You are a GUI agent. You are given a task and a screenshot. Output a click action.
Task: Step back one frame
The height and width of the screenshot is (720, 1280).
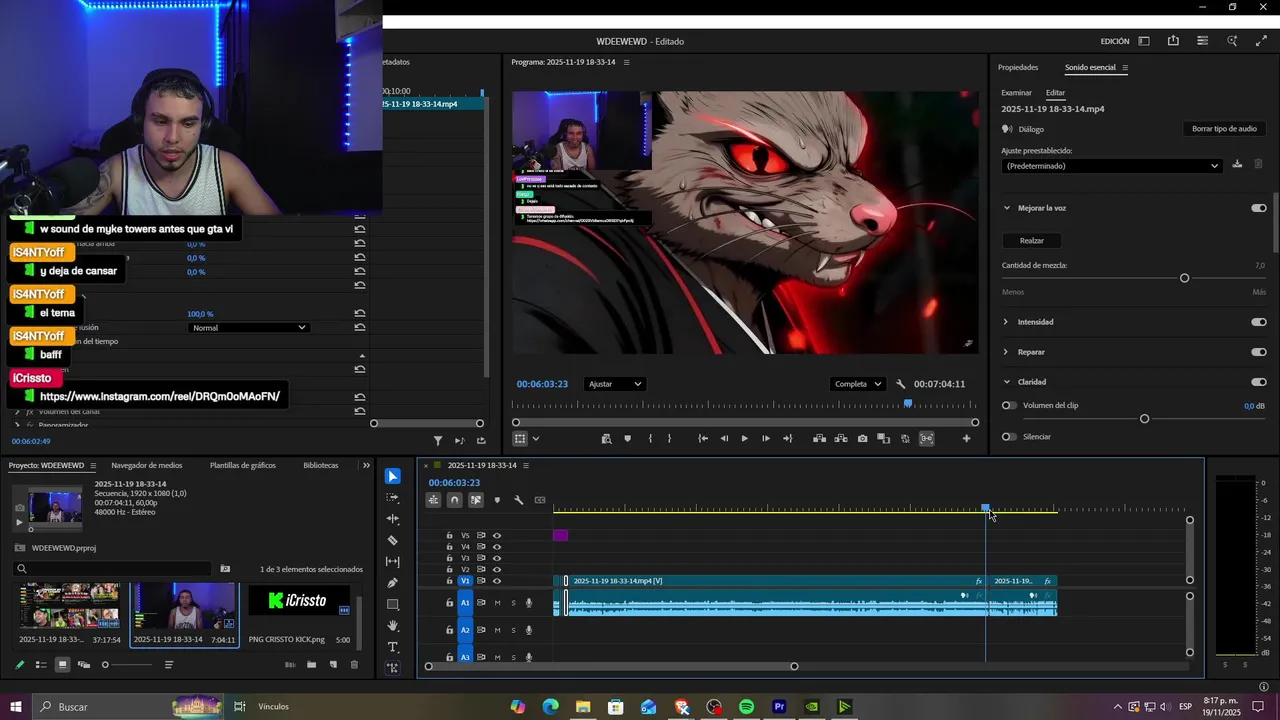(x=724, y=438)
